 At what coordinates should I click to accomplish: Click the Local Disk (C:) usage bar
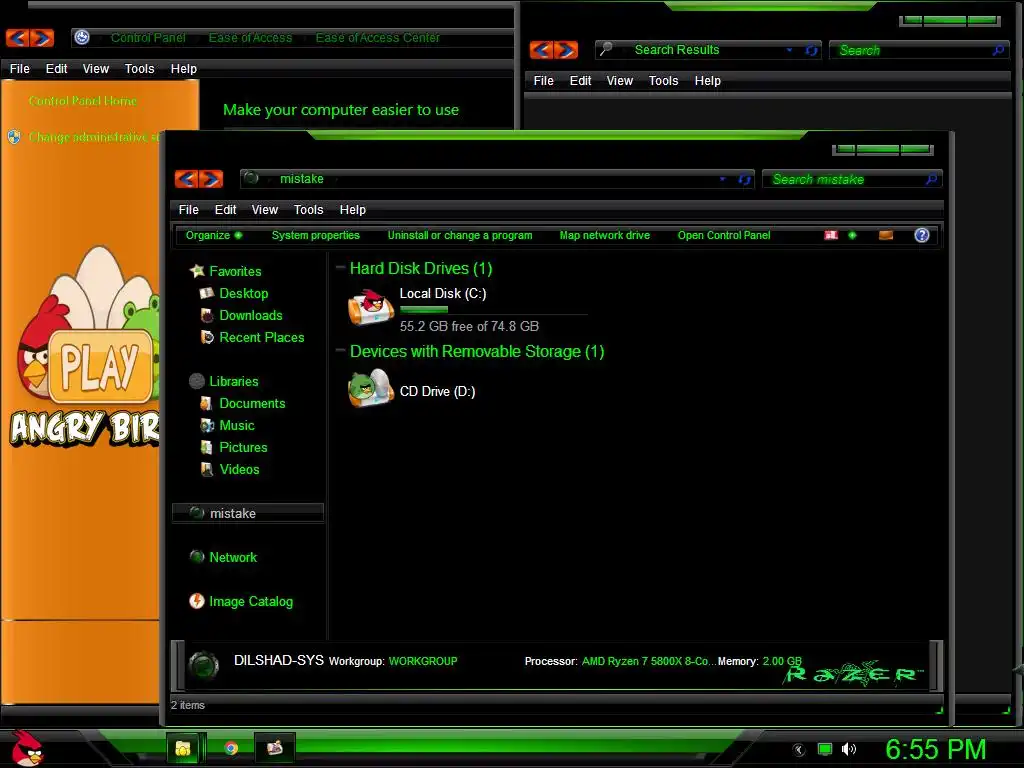pyautogui.click(x=493, y=310)
